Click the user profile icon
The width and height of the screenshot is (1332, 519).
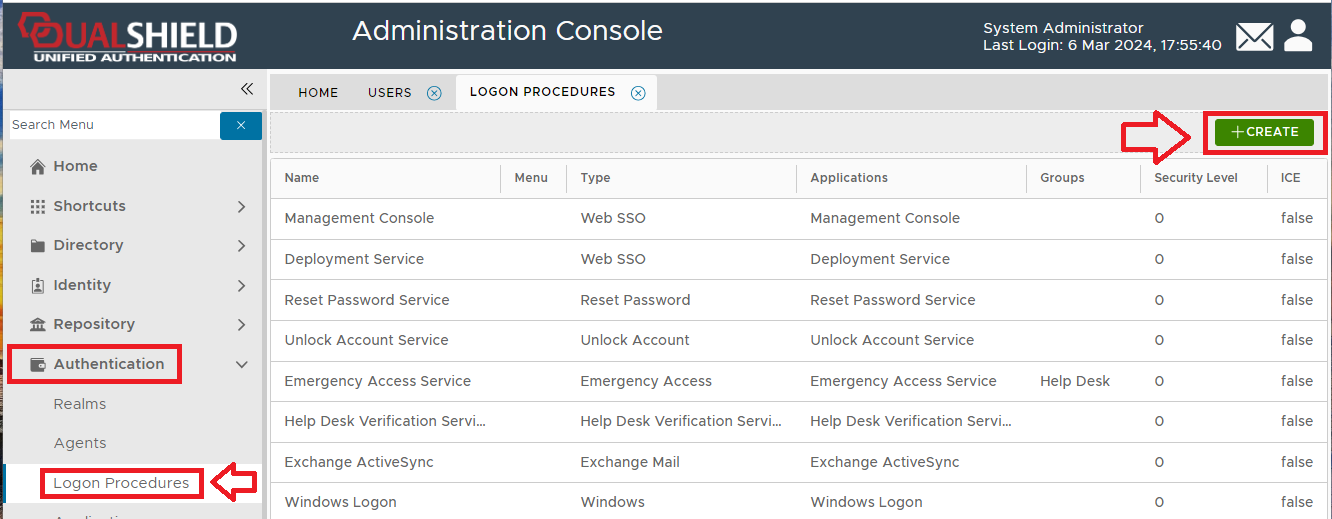coord(1298,36)
